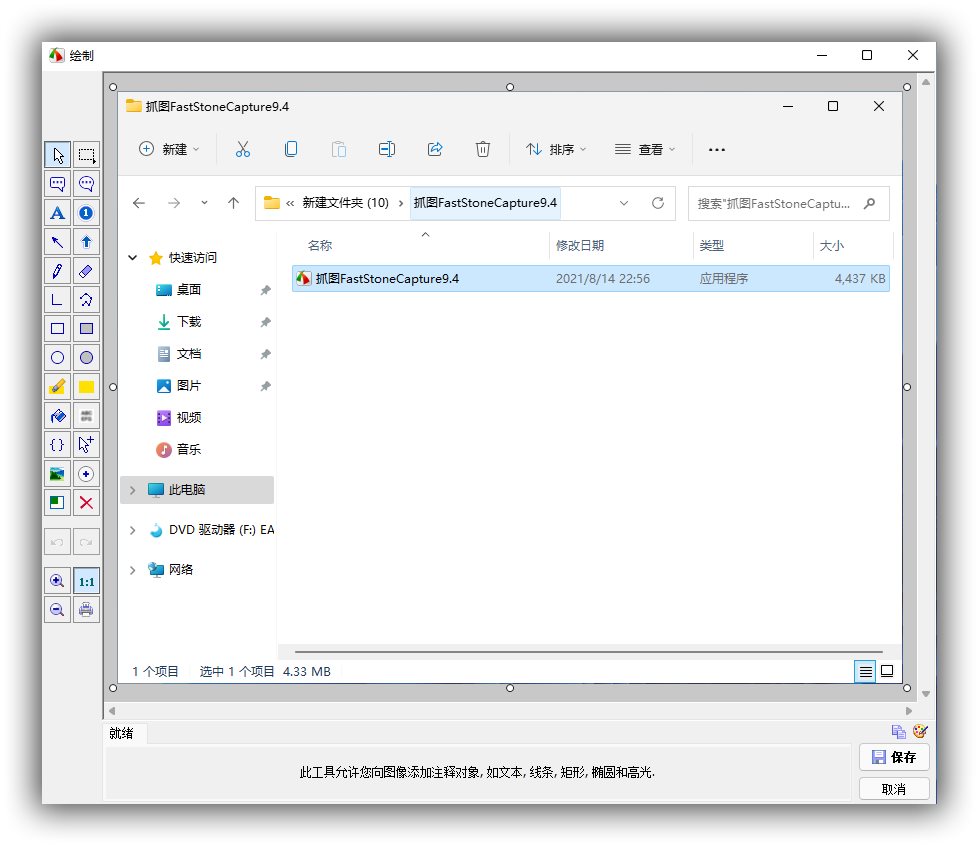The height and width of the screenshot is (846, 979).
Task: Expand the DVD 驱动器 (F:) node
Action: (132, 530)
